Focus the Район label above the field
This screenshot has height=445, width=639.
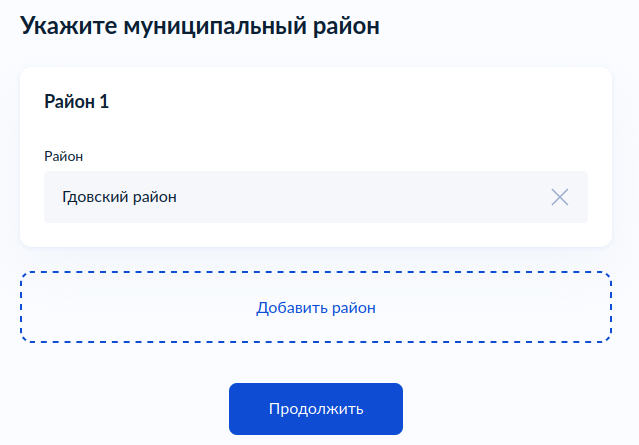click(x=64, y=156)
